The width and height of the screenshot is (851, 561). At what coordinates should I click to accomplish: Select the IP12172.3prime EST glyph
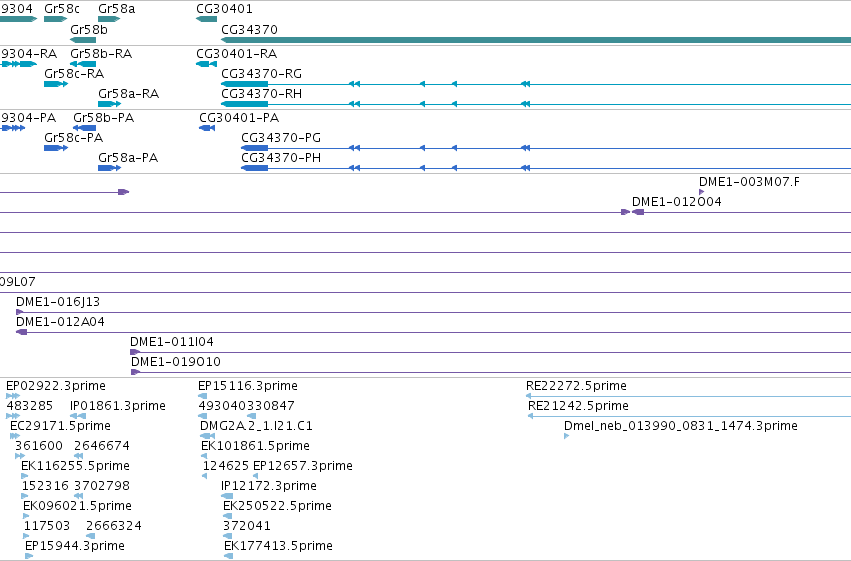point(227,496)
